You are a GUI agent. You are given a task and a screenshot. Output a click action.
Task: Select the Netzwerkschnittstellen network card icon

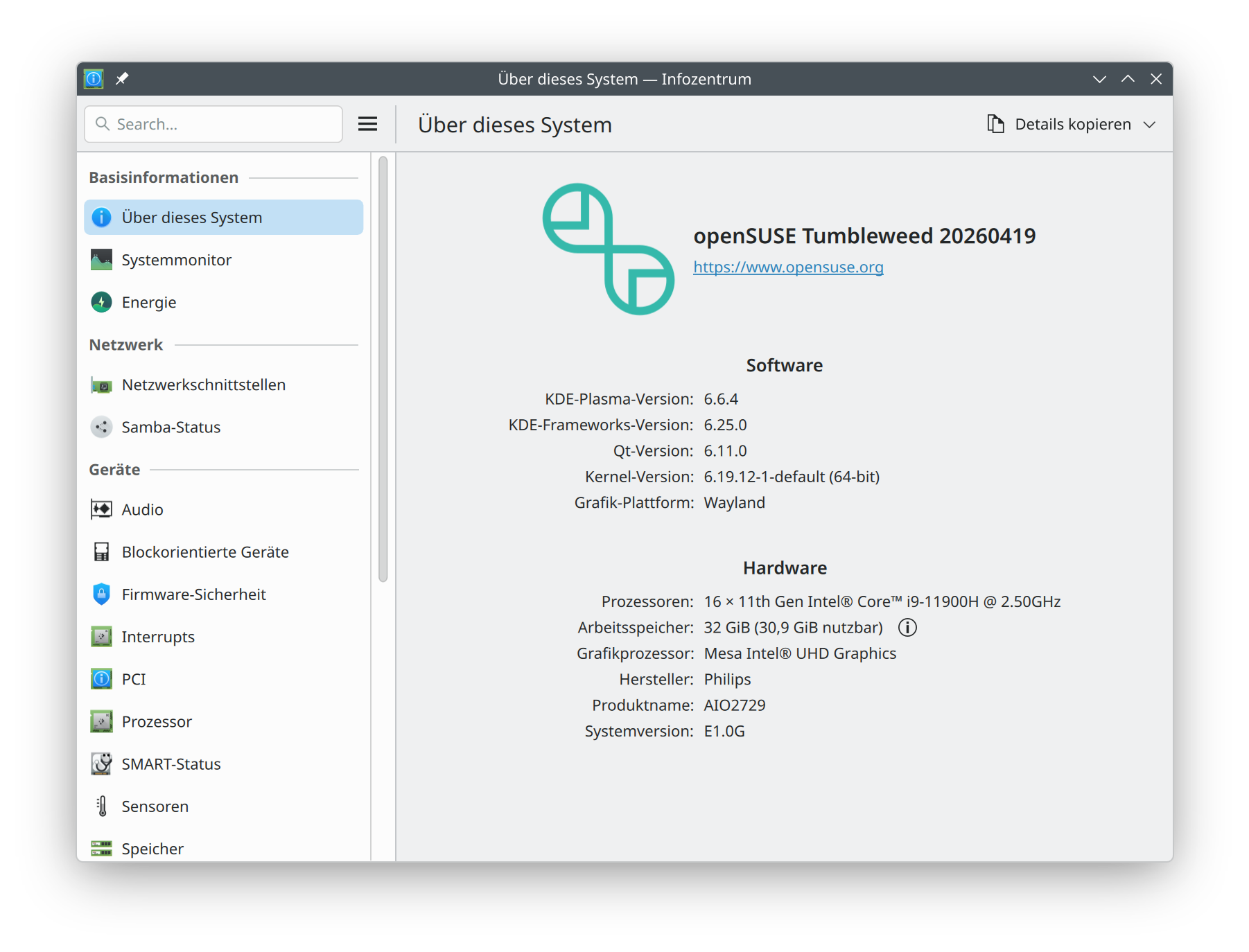(x=101, y=385)
